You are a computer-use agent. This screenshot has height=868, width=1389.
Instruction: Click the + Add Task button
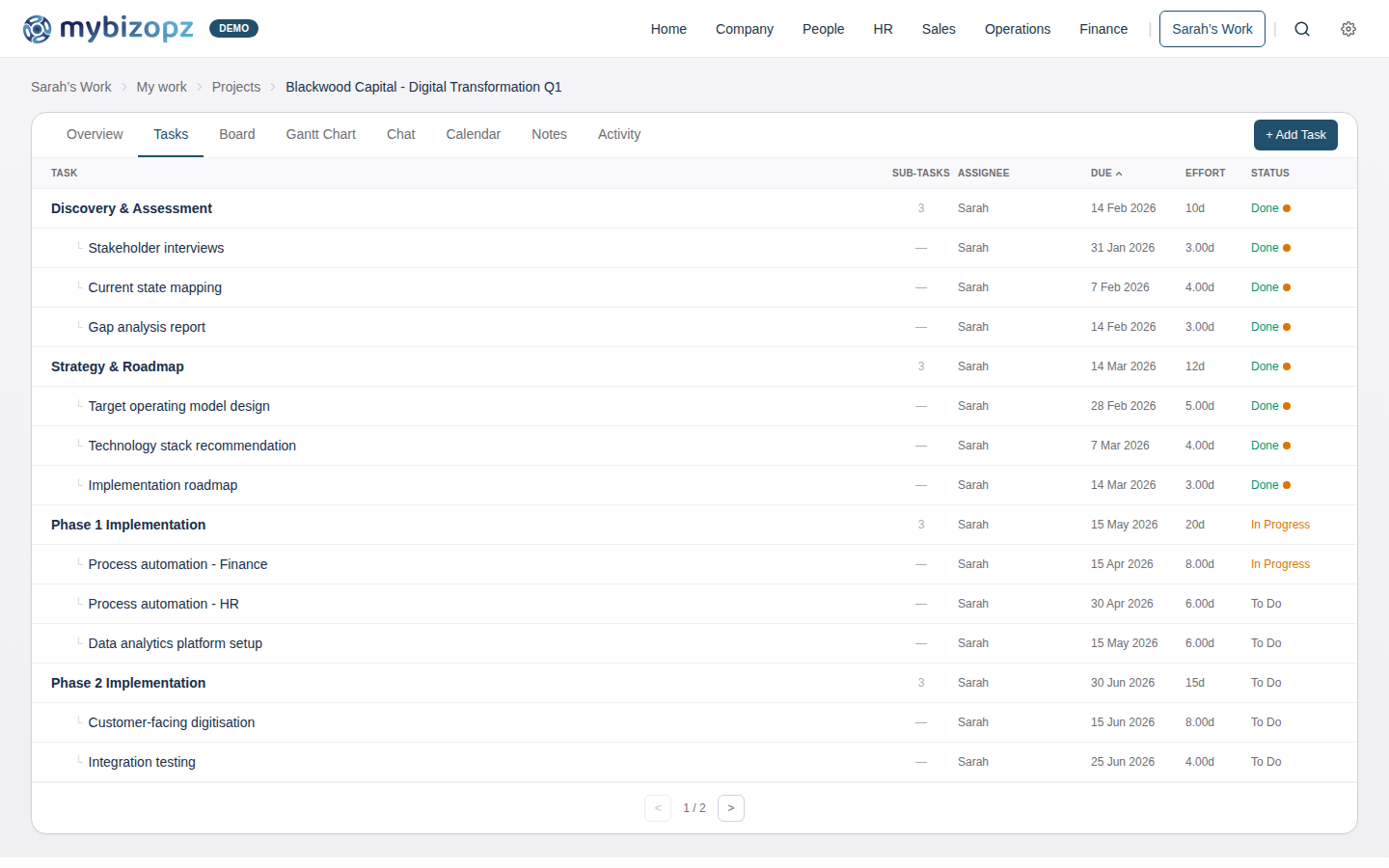pyautogui.click(x=1295, y=135)
